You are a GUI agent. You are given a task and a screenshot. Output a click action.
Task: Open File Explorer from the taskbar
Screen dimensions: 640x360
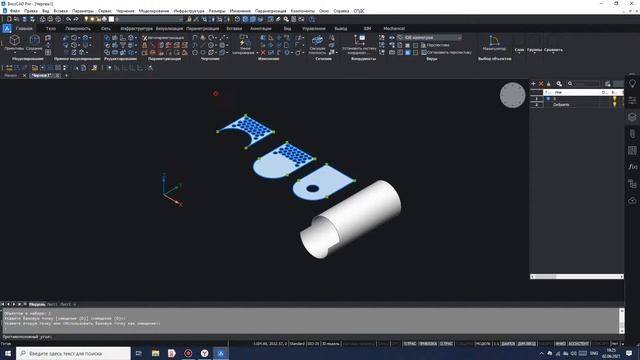[x=156, y=353]
